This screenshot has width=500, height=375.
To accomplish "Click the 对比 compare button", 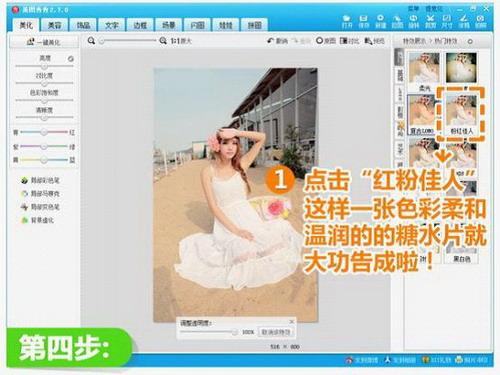I will click(x=349, y=41).
